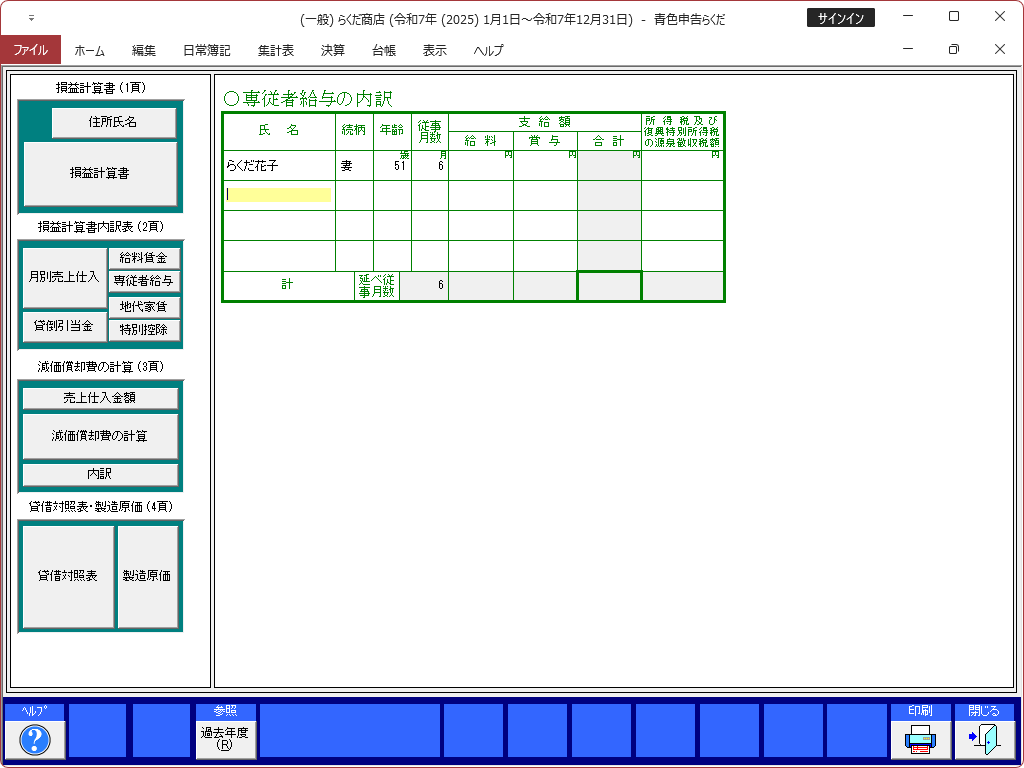
Task: Click the 過去年度 reference button
Action: pos(225,739)
